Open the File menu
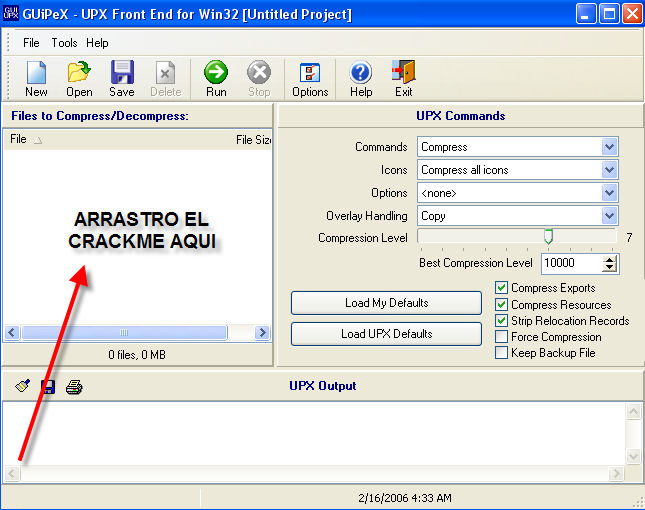The image size is (645, 510). coord(31,43)
